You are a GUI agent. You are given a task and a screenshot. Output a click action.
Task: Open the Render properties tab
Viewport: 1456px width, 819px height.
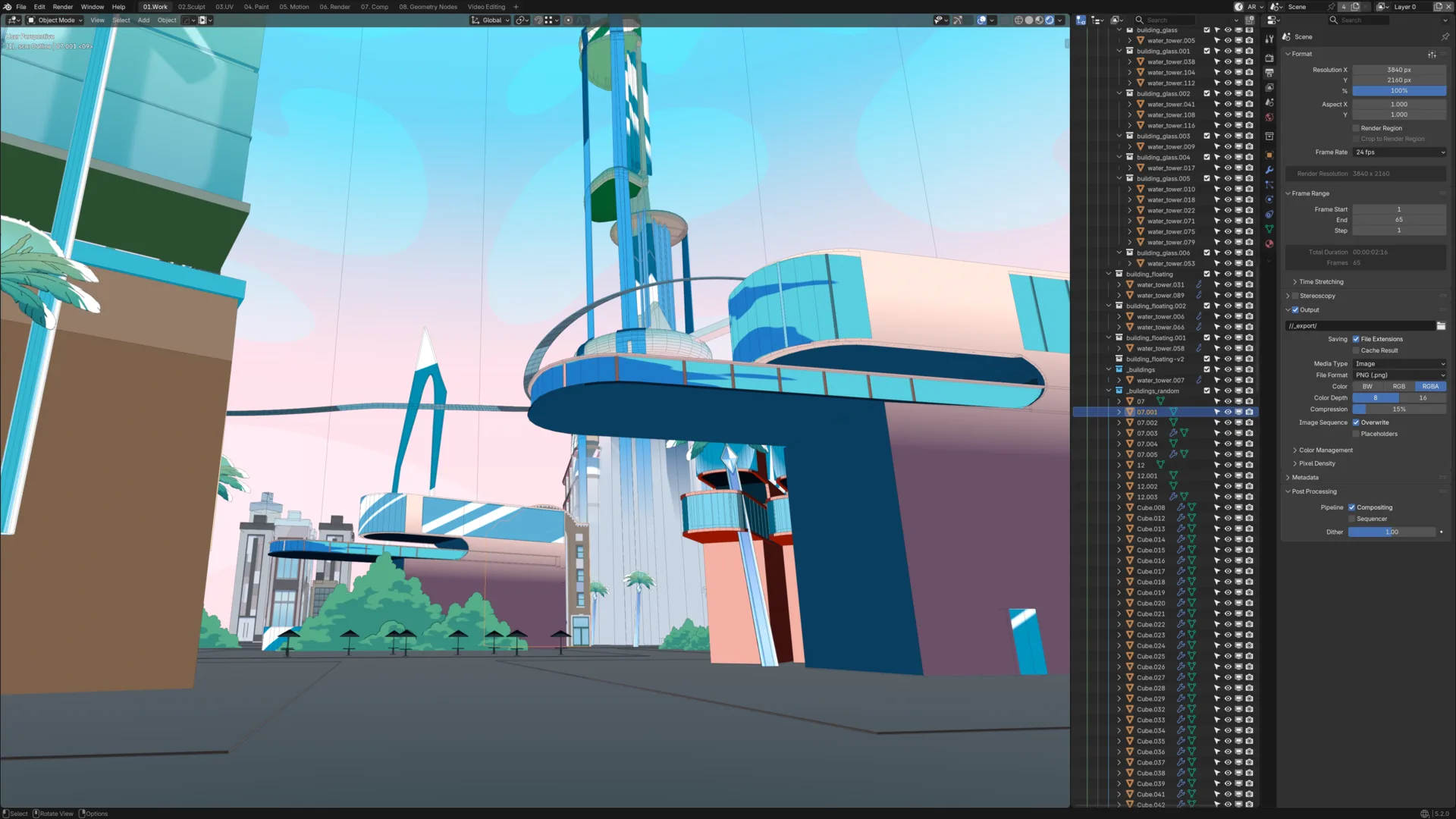point(1269,58)
